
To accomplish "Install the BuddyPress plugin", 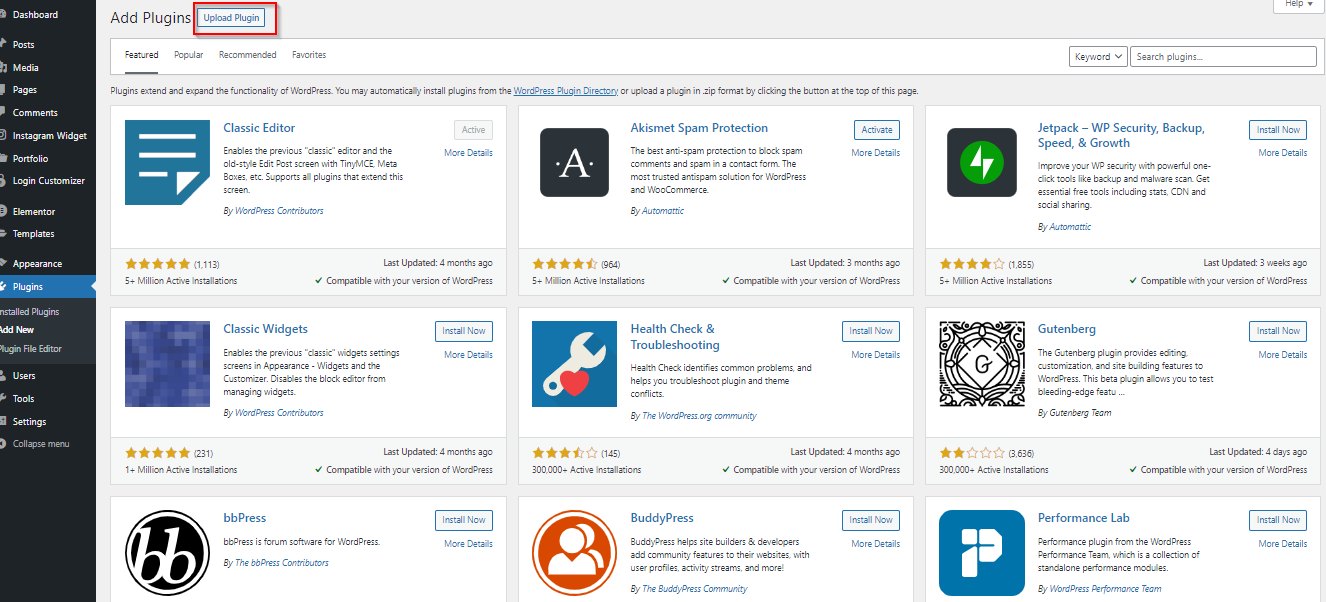I will [x=871, y=520].
